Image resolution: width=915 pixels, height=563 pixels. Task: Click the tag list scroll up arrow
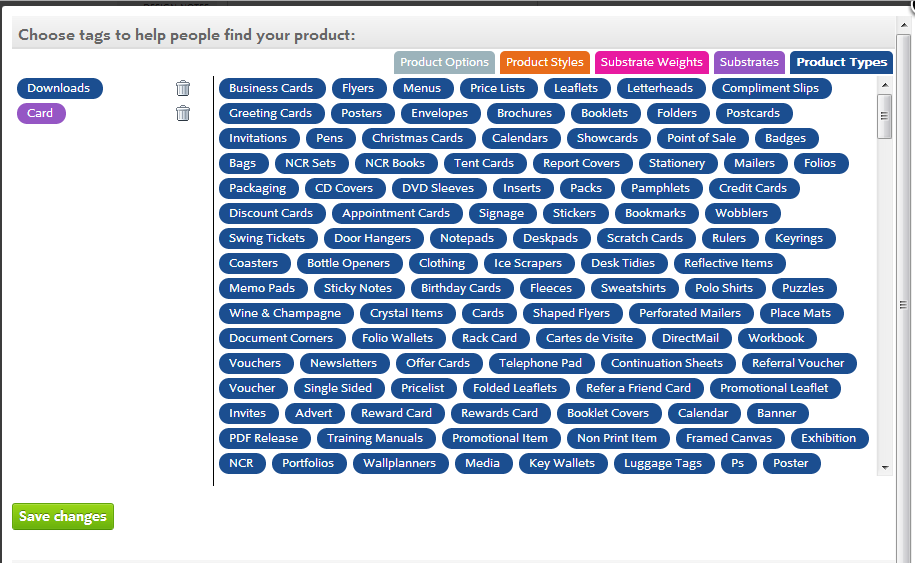pos(885,85)
